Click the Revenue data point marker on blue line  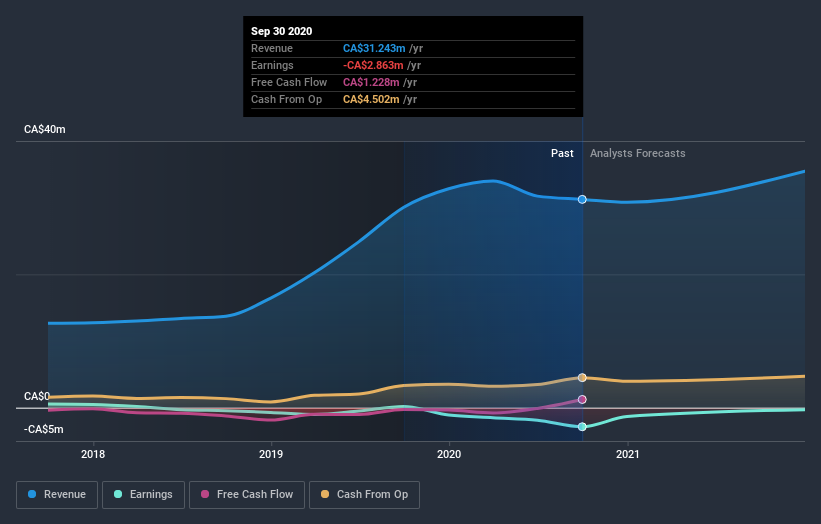582,199
